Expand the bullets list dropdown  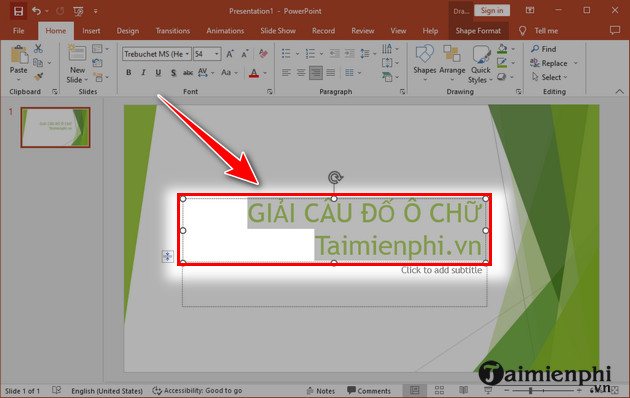point(297,53)
